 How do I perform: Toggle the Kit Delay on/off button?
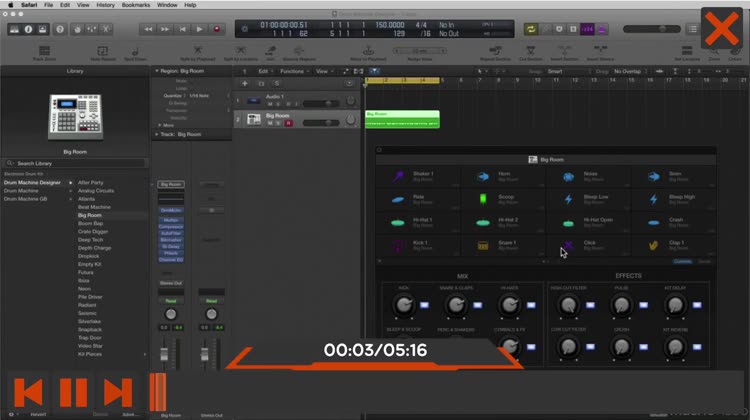tap(697, 305)
